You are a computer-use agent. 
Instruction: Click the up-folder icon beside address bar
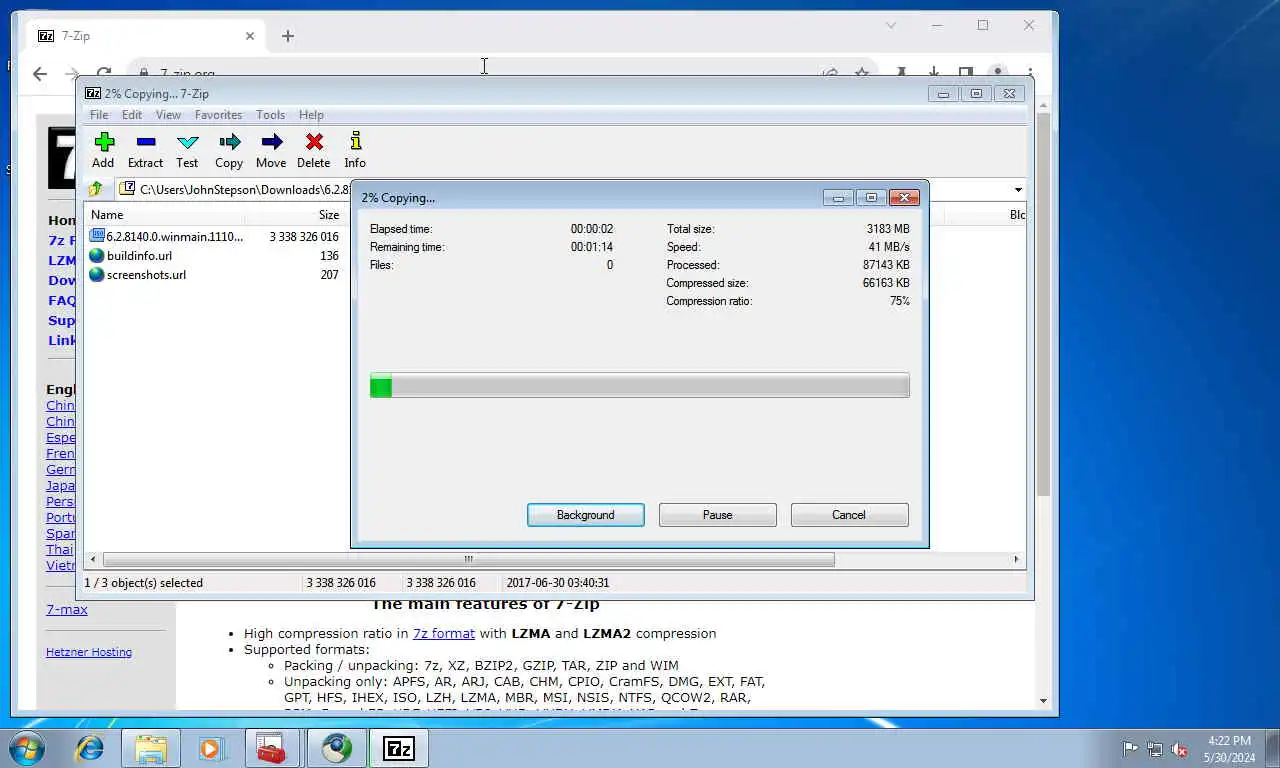point(96,189)
